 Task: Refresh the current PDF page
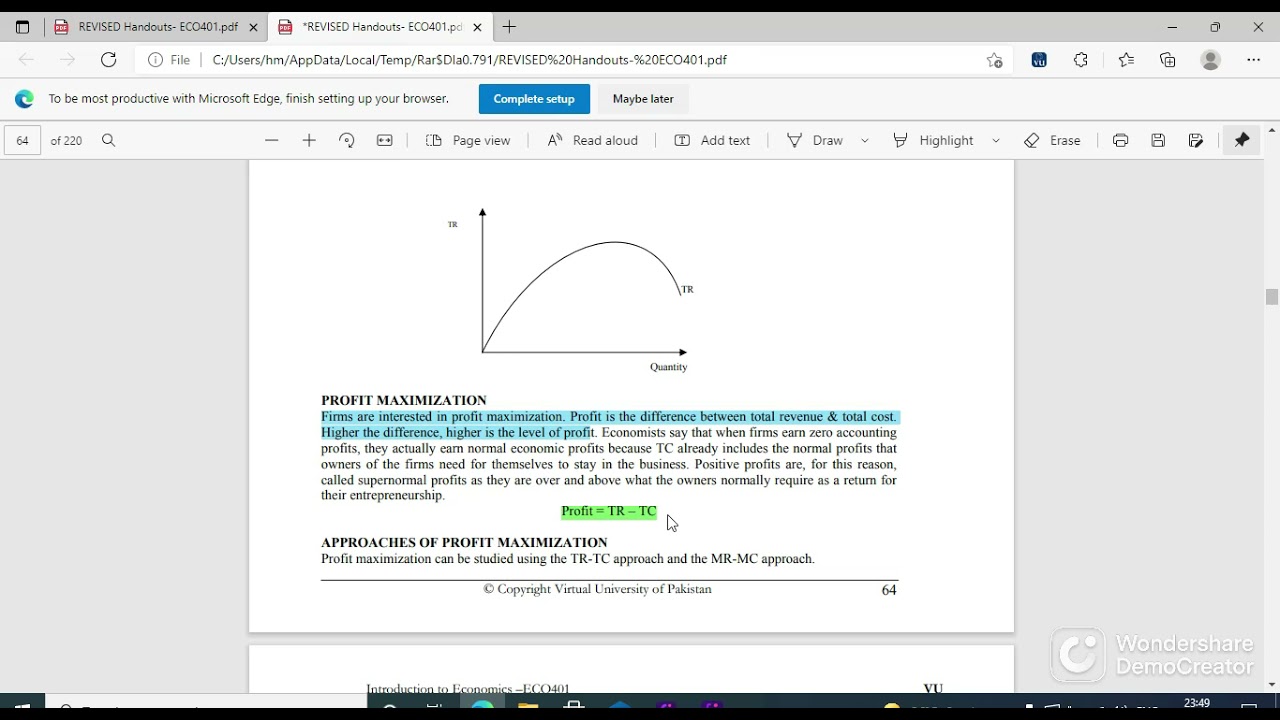tap(108, 60)
